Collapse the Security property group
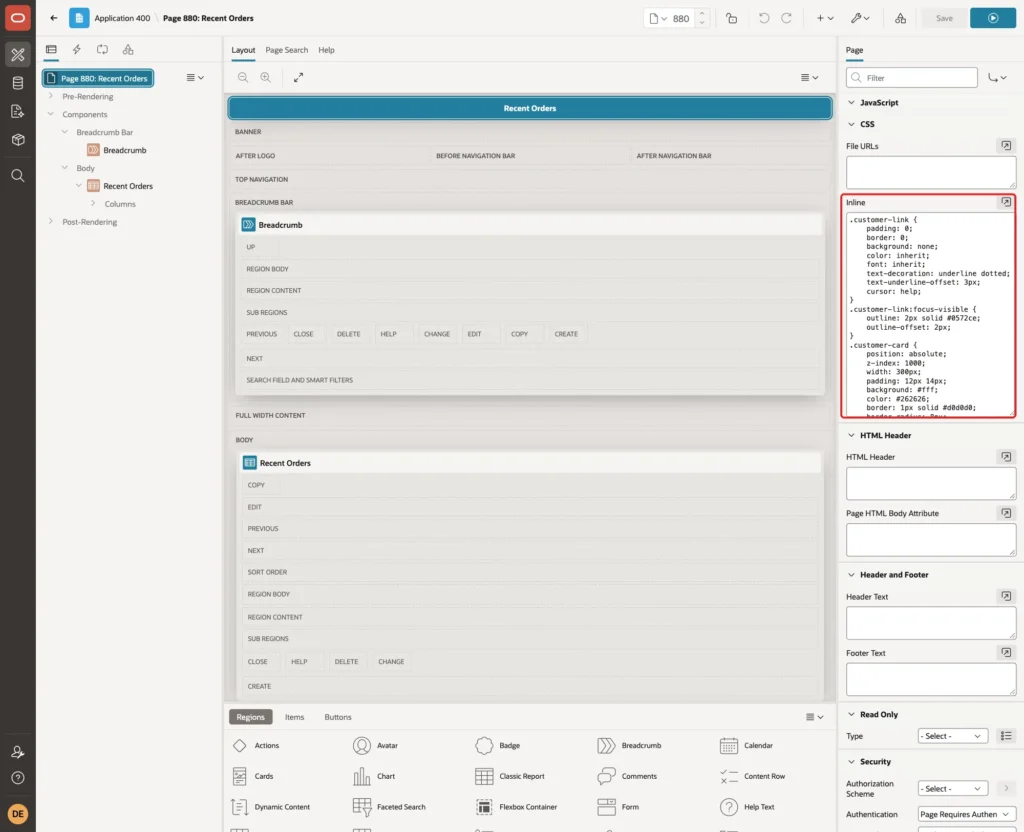1024x832 pixels. tap(851, 761)
